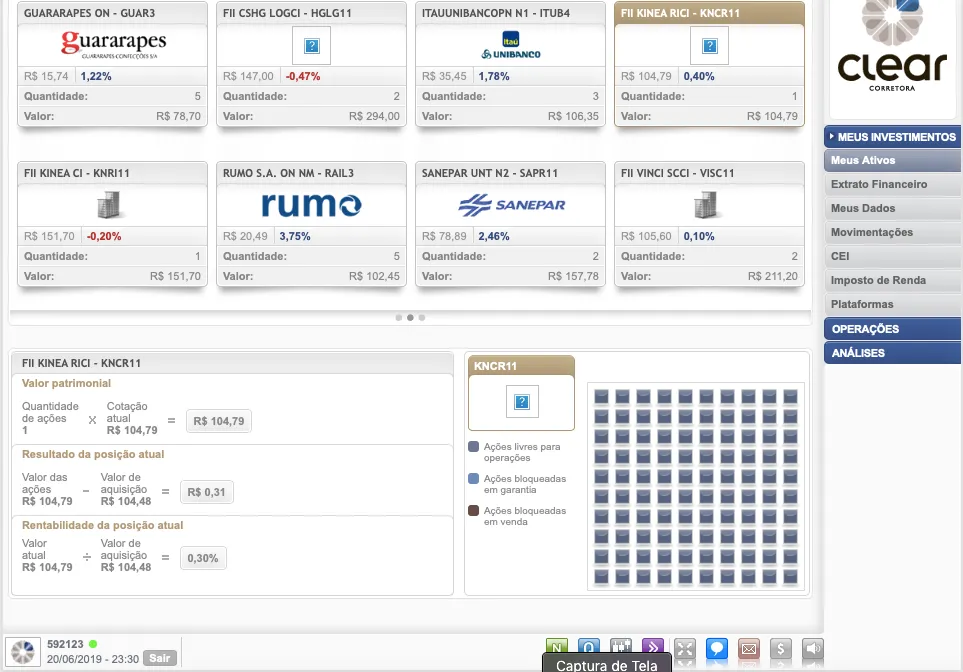Expand the OPERAÇÕES section

pos(892,329)
